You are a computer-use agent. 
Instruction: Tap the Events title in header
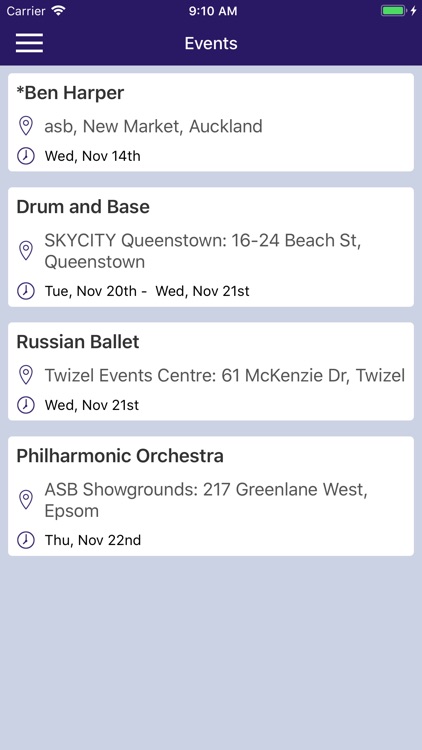tap(211, 43)
